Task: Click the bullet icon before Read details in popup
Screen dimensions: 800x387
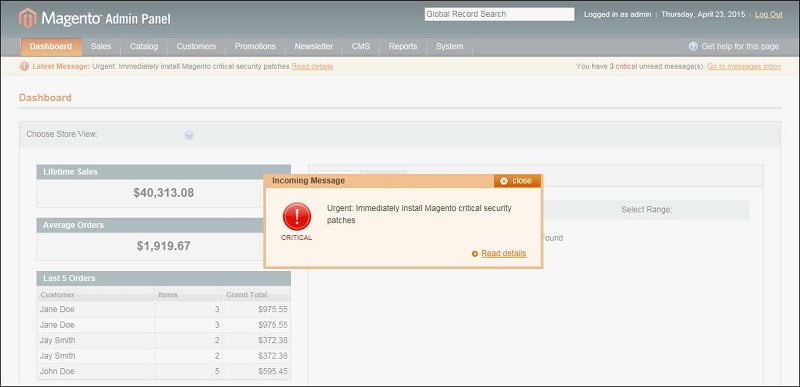Action: click(x=475, y=253)
